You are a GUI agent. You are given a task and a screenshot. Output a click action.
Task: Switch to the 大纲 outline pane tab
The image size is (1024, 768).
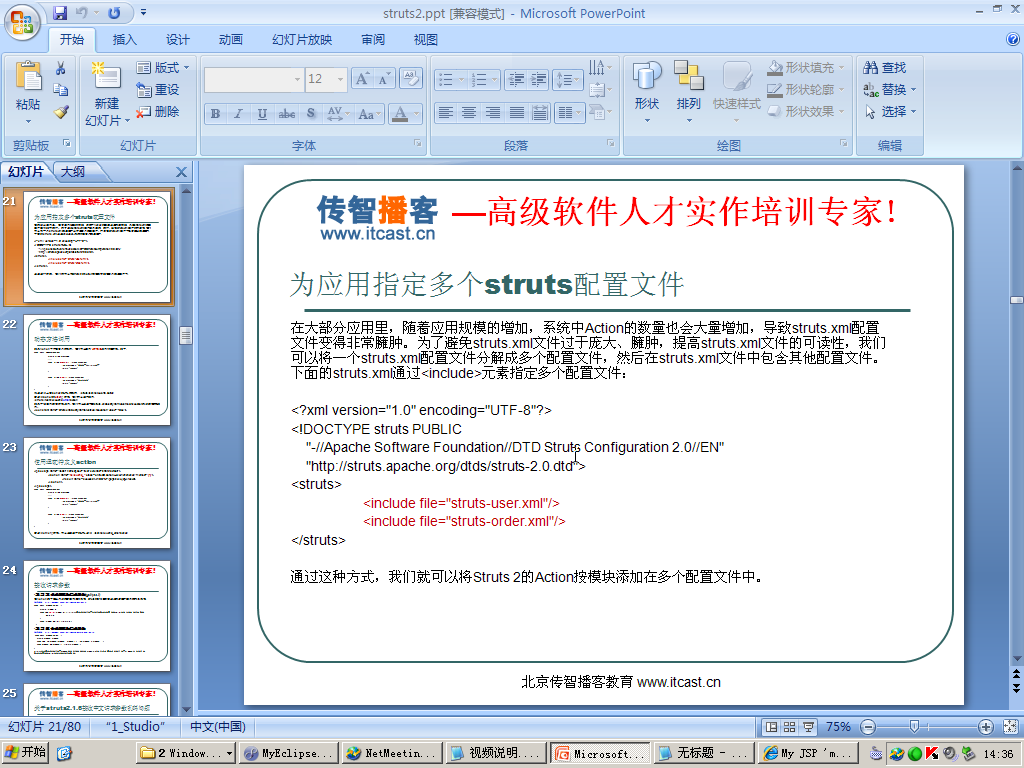[73, 172]
